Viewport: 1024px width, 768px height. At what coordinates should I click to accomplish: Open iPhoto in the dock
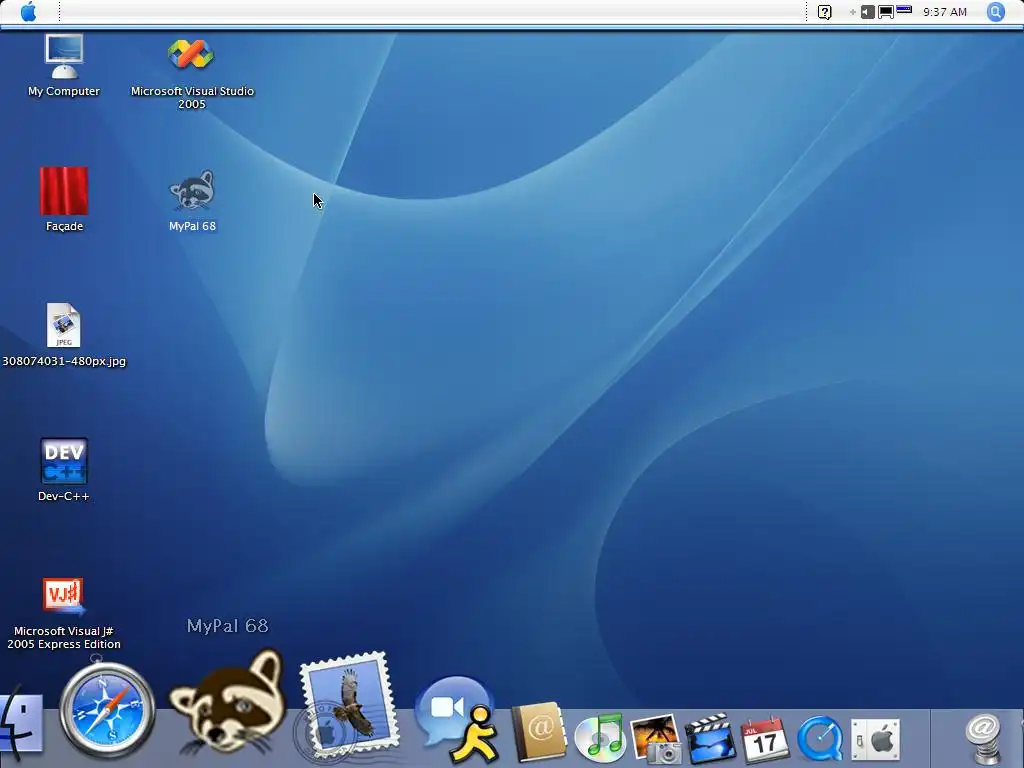[656, 738]
